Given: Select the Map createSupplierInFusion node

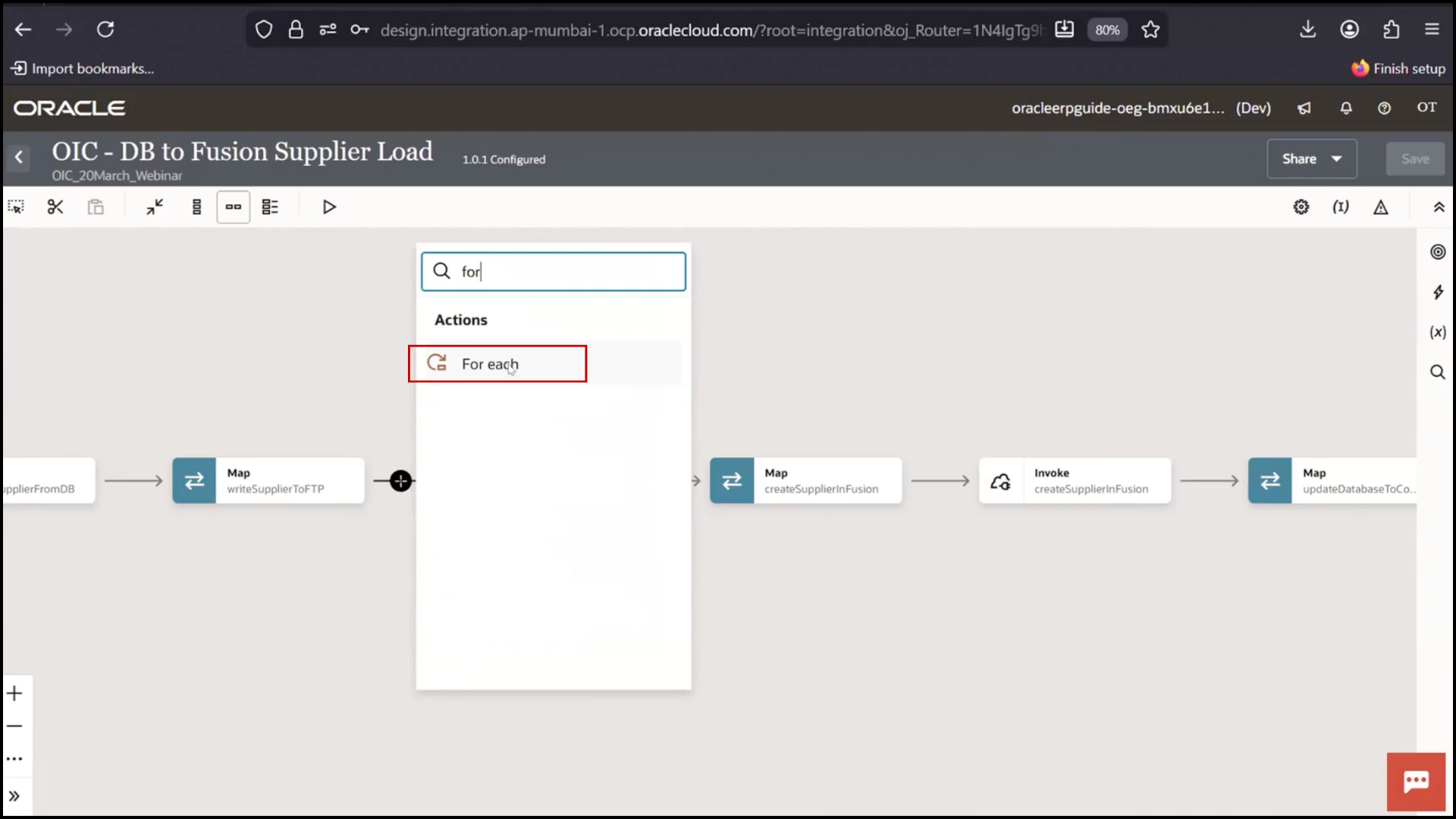Looking at the screenshot, I should pos(806,481).
